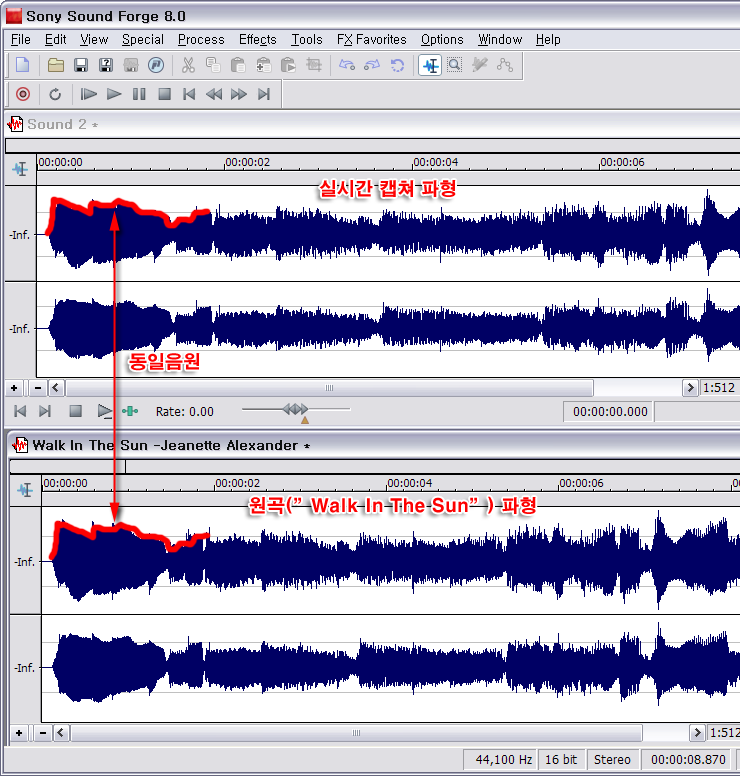Open the View menu
The width and height of the screenshot is (740, 776).
[x=94, y=40]
